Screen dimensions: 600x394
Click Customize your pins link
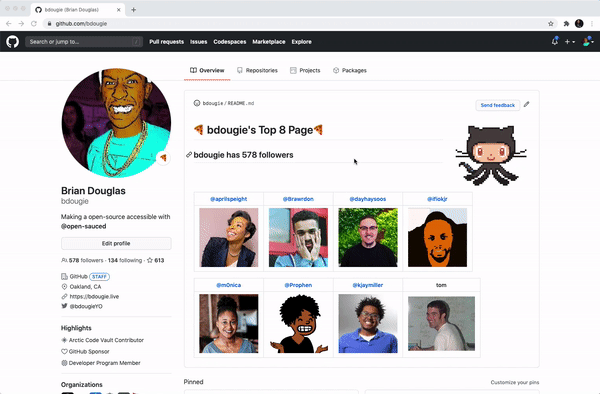pyautogui.click(x=515, y=382)
